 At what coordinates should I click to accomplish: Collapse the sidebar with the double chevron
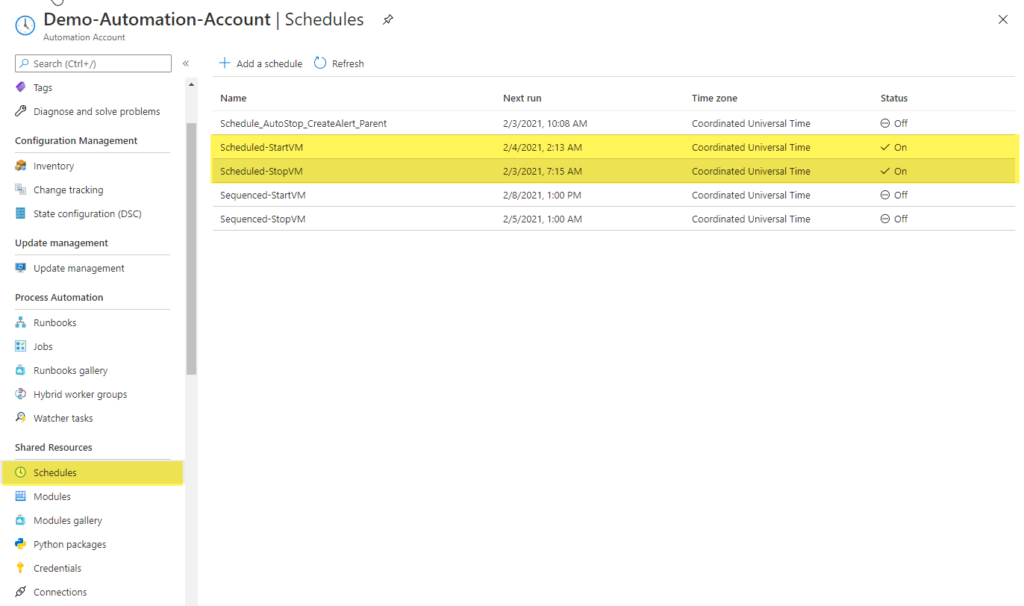tap(186, 63)
